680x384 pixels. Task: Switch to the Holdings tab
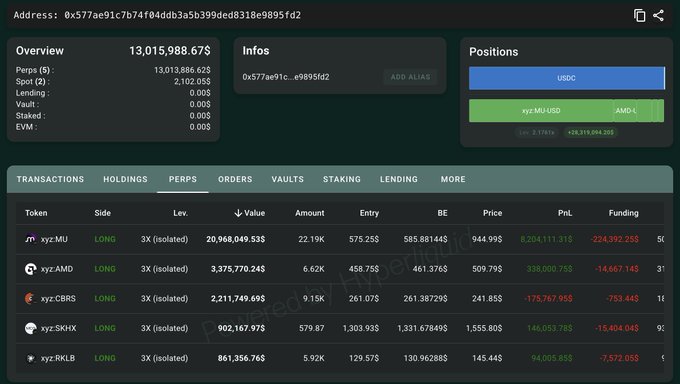point(125,179)
